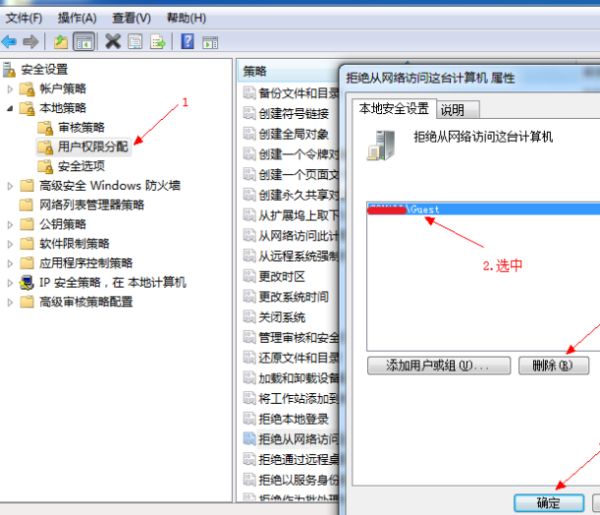The height and width of the screenshot is (515, 600).
Task: Select the 拒绝本地登录 policy item
Action: [x=293, y=419]
